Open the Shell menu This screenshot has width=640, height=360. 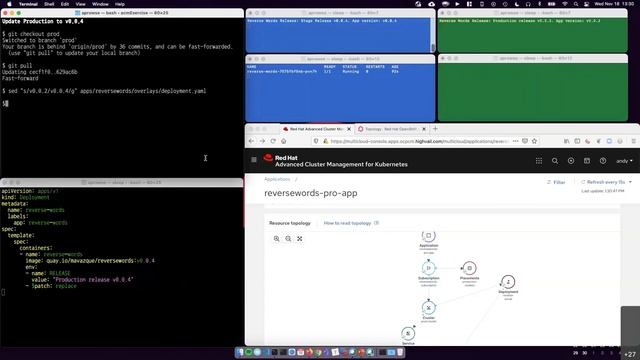(x=49, y=4)
